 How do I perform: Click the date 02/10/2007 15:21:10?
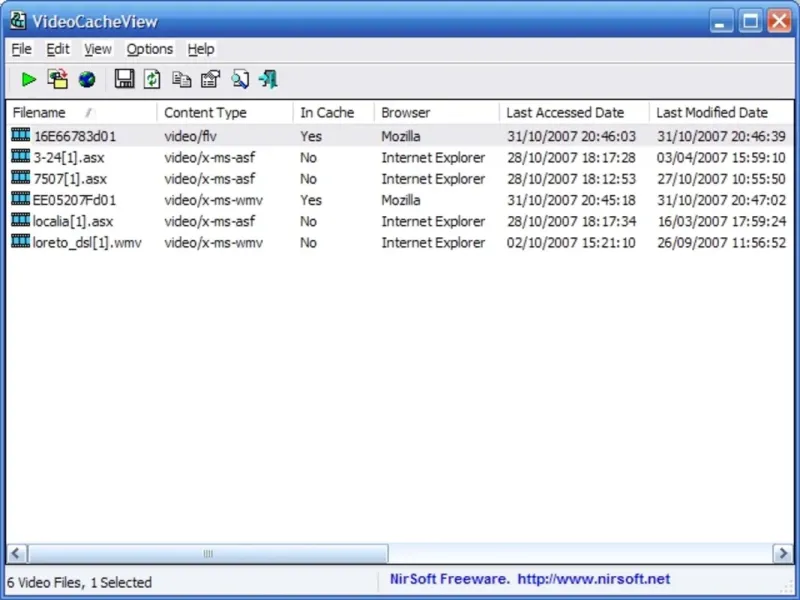click(571, 243)
